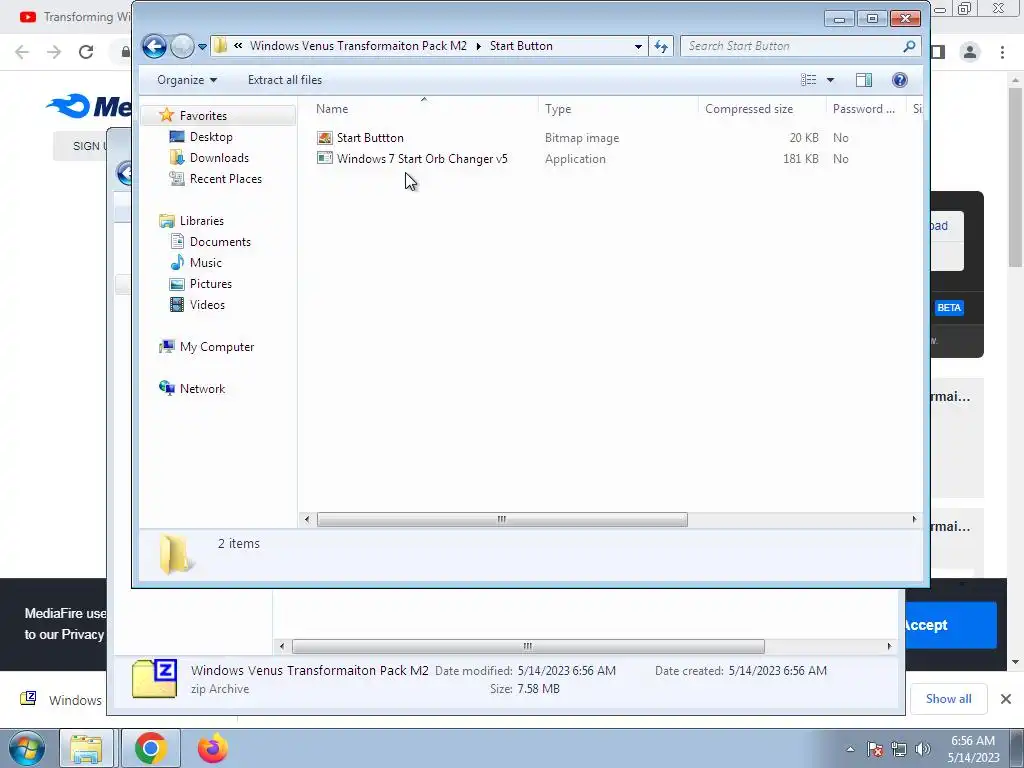Expand the address bar history dropdown

point(638,46)
